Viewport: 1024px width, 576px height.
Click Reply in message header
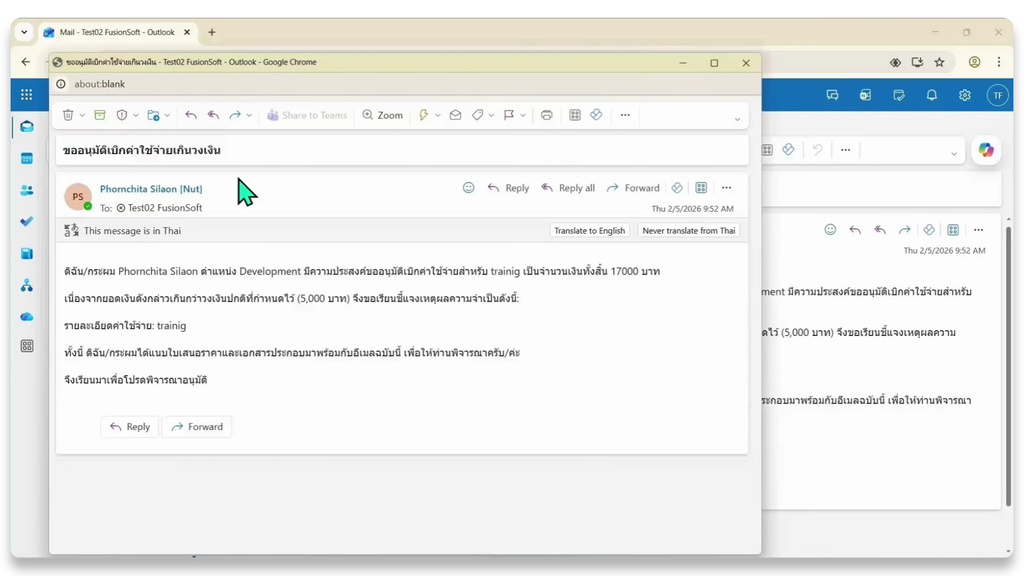pyautogui.click(x=508, y=187)
